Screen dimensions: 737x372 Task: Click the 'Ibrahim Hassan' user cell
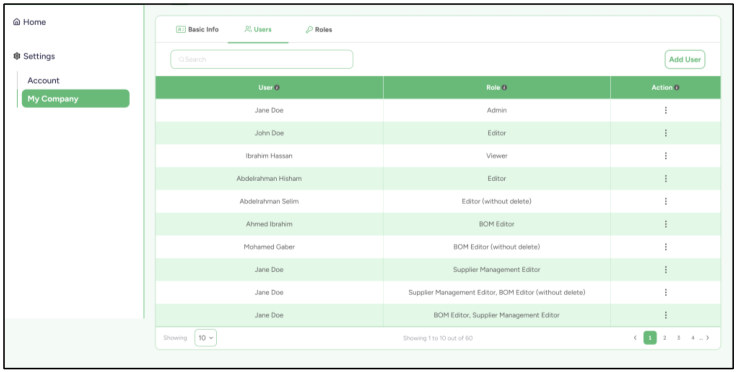(x=269, y=156)
